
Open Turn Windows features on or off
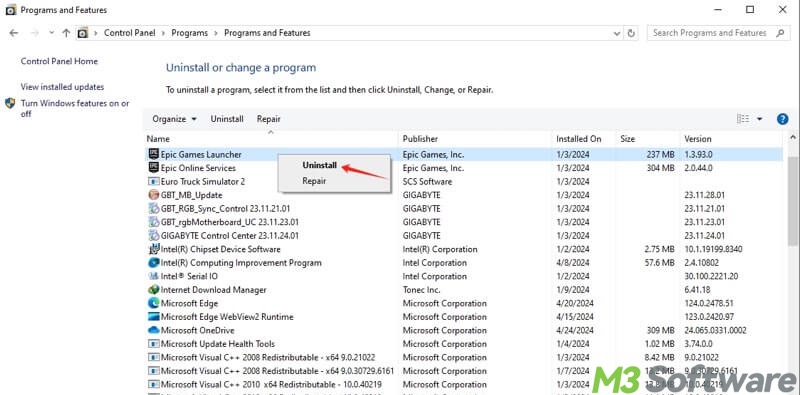75,108
